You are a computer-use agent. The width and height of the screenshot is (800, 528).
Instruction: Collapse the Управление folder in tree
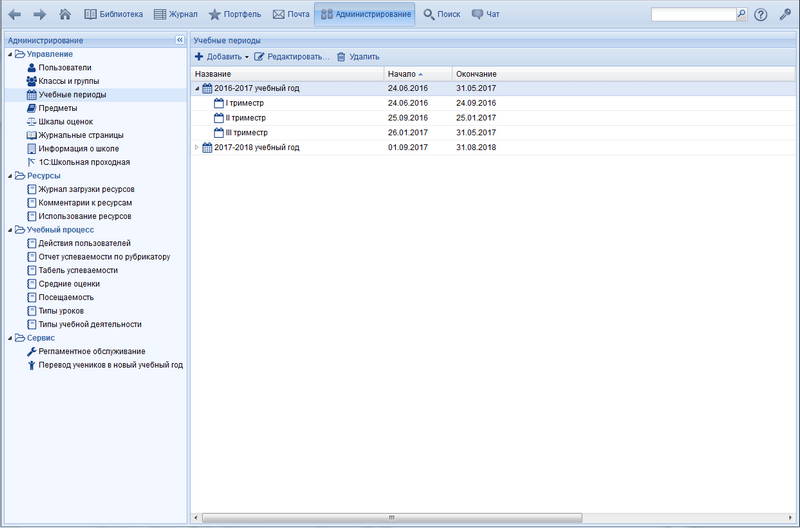(10, 54)
